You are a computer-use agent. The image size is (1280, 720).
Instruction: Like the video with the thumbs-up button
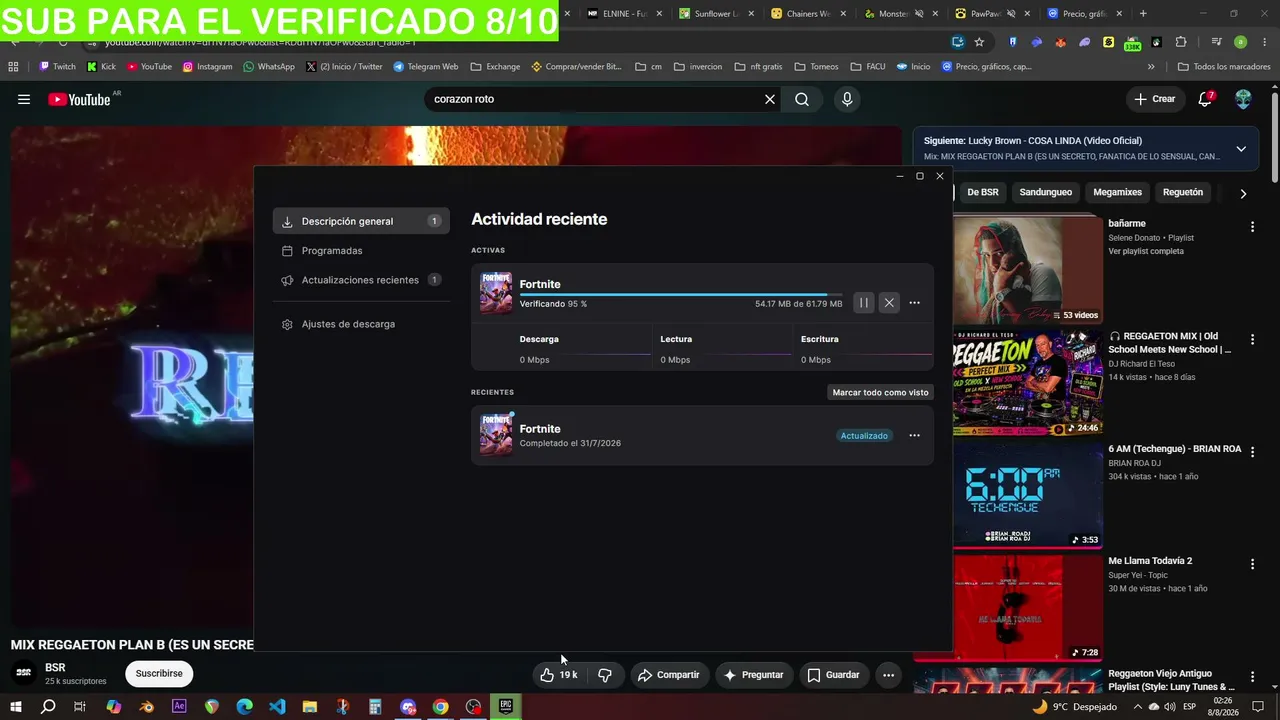tap(559, 675)
